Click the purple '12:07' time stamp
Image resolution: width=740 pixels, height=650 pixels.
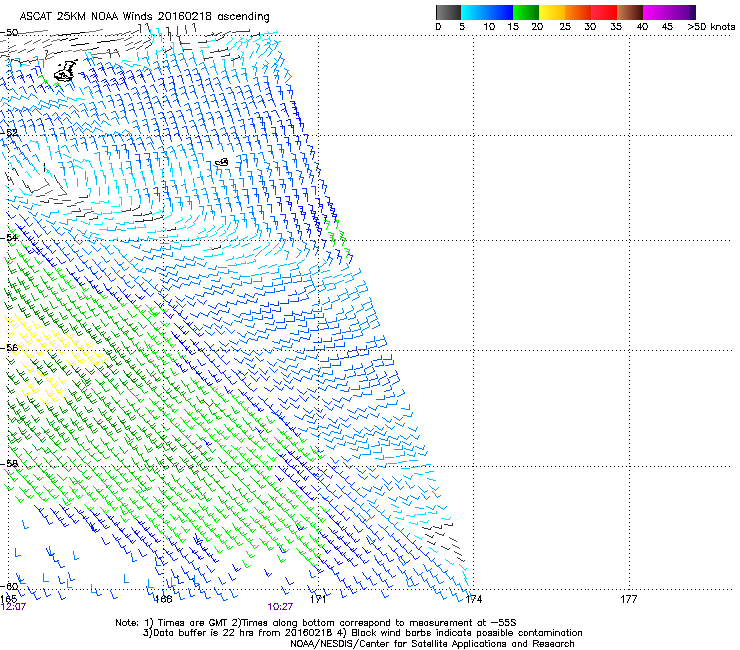13,607
